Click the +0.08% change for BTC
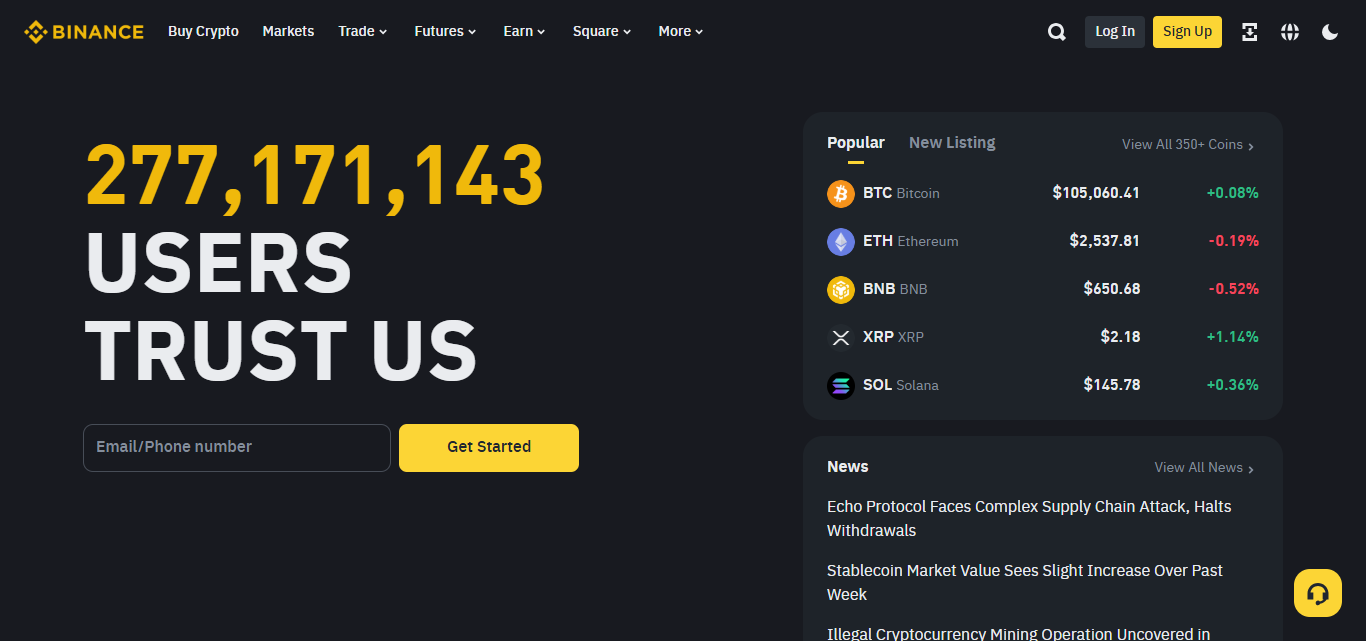 [x=1232, y=193]
